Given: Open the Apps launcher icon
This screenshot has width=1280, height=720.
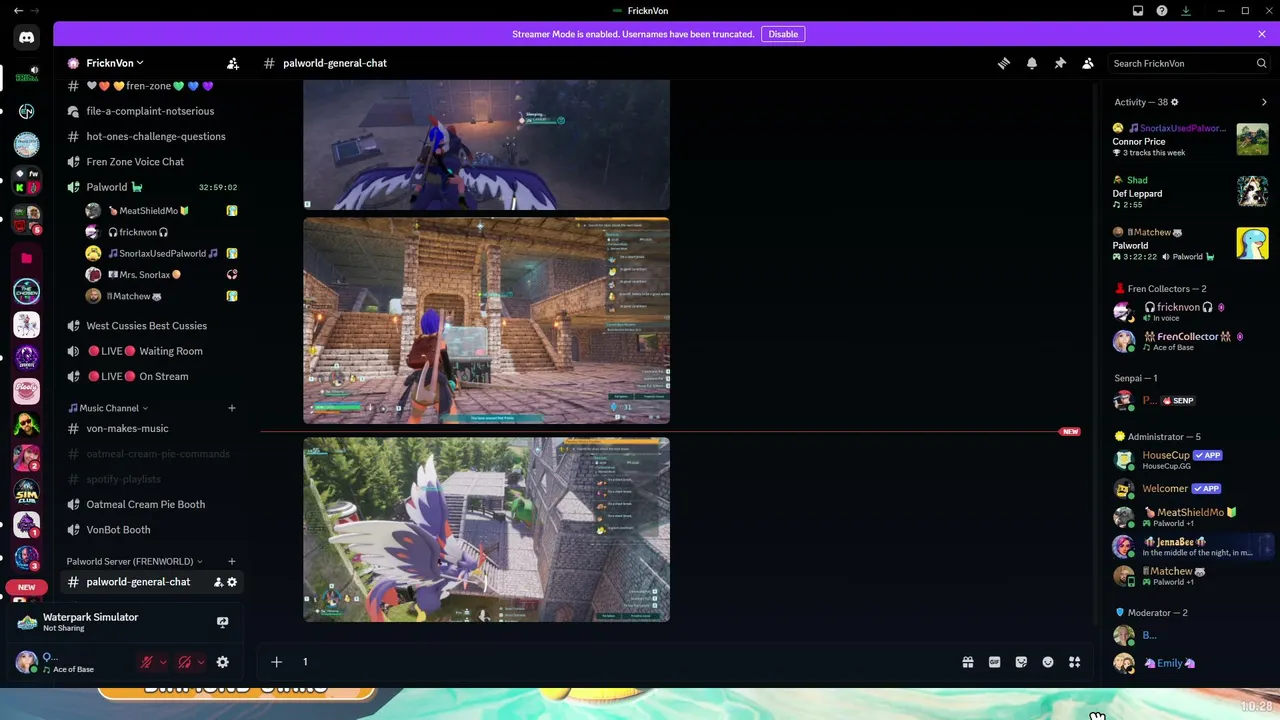Looking at the screenshot, I should 1075,662.
